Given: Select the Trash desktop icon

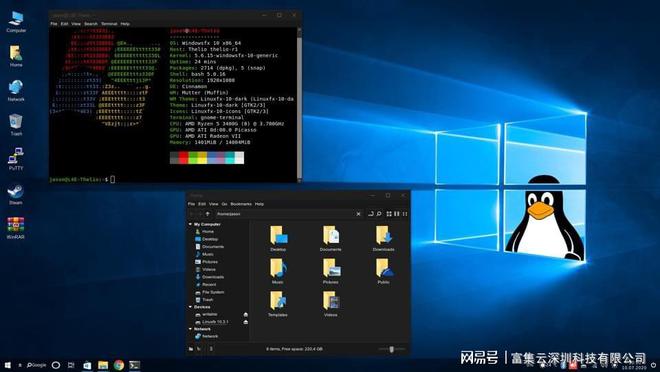Looking at the screenshot, I should 16,125.
